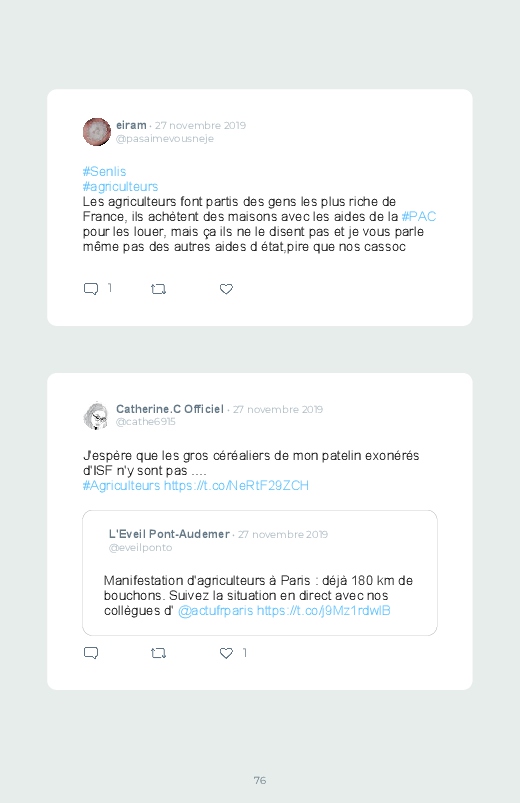Open eiram's profile avatar
The width and height of the screenshot is (520, 803).
[x=97, y=132]
